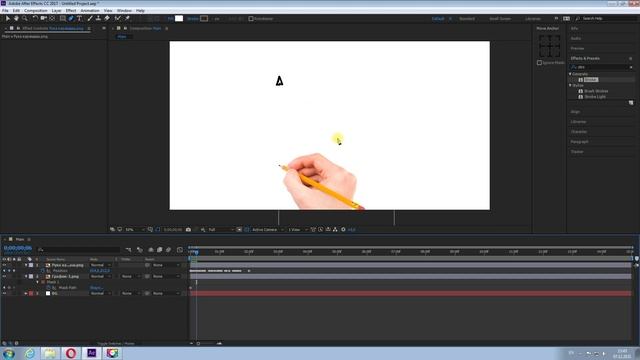
Task: Open the viewer magnification 50% dropdown
Action: coord(134,230)
